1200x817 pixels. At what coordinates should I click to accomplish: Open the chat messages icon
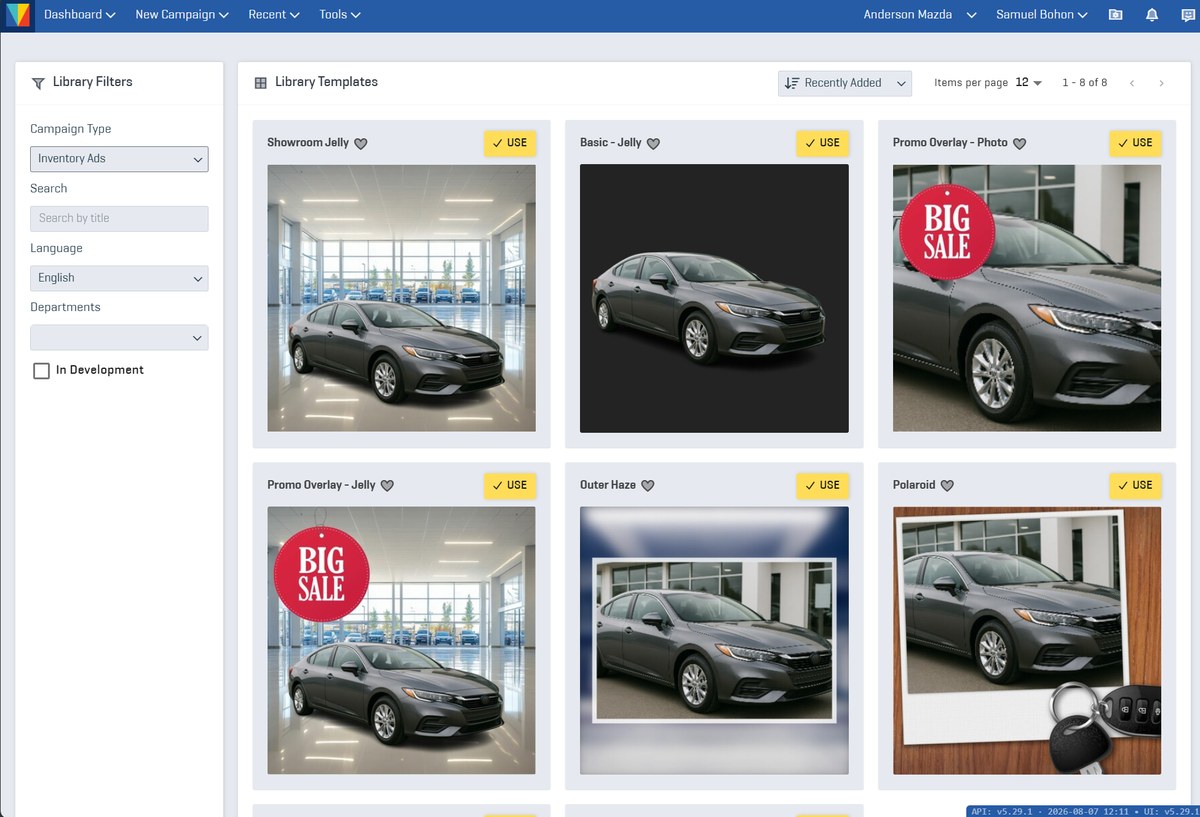(x=1187, y=15)
